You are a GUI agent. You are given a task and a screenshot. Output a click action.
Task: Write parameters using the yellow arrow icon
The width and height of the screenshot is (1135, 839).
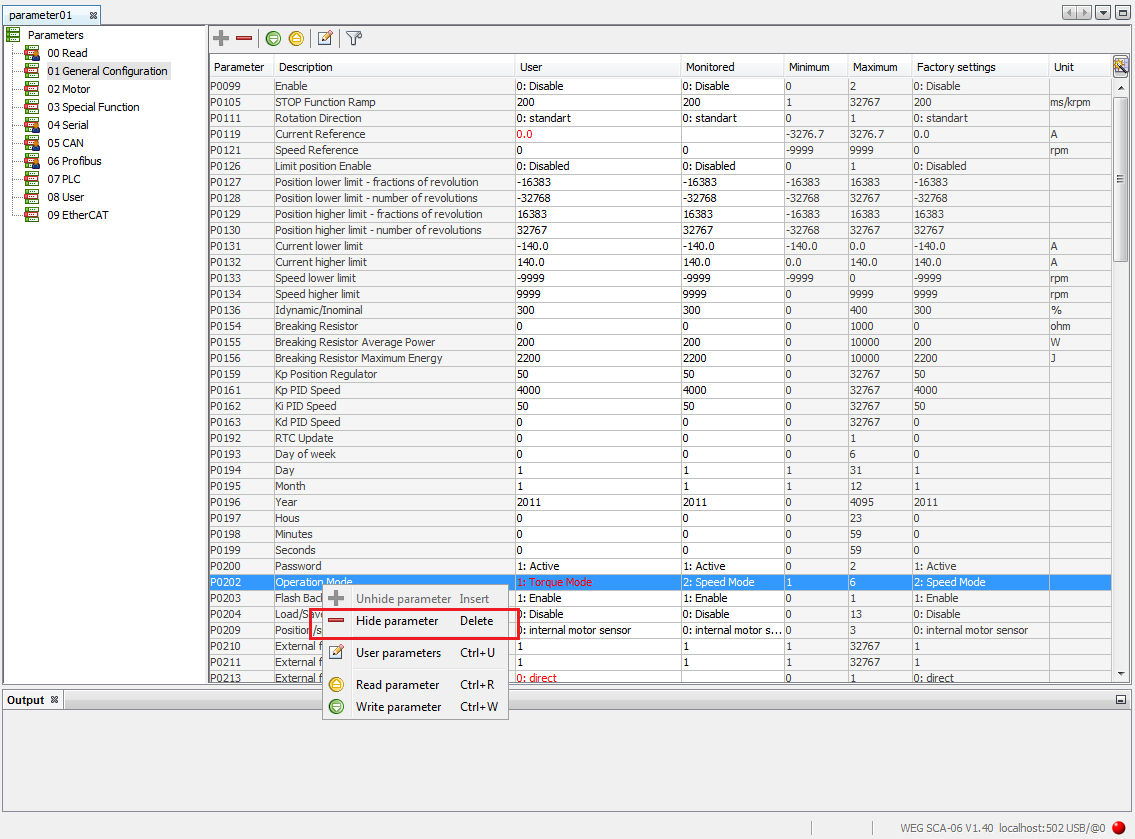[x=297, y=38]
